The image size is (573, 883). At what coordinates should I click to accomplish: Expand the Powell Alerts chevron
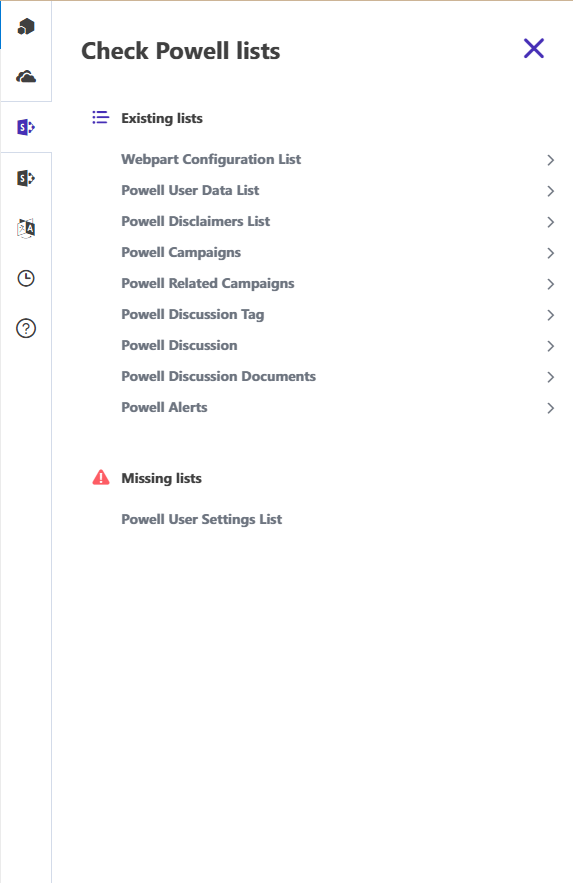click(550, 408)
